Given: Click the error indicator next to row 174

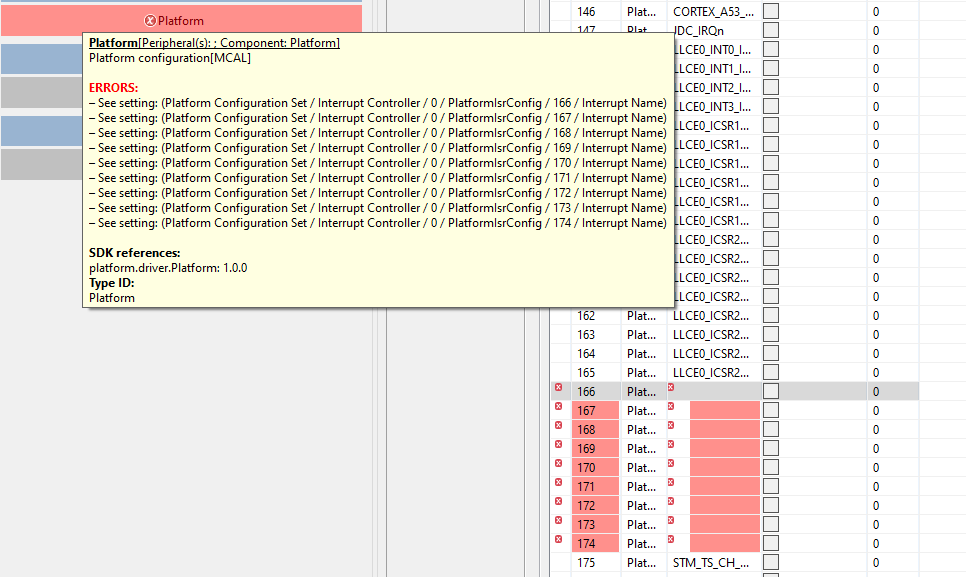Looking at the screenshot, I should [558, 543].
